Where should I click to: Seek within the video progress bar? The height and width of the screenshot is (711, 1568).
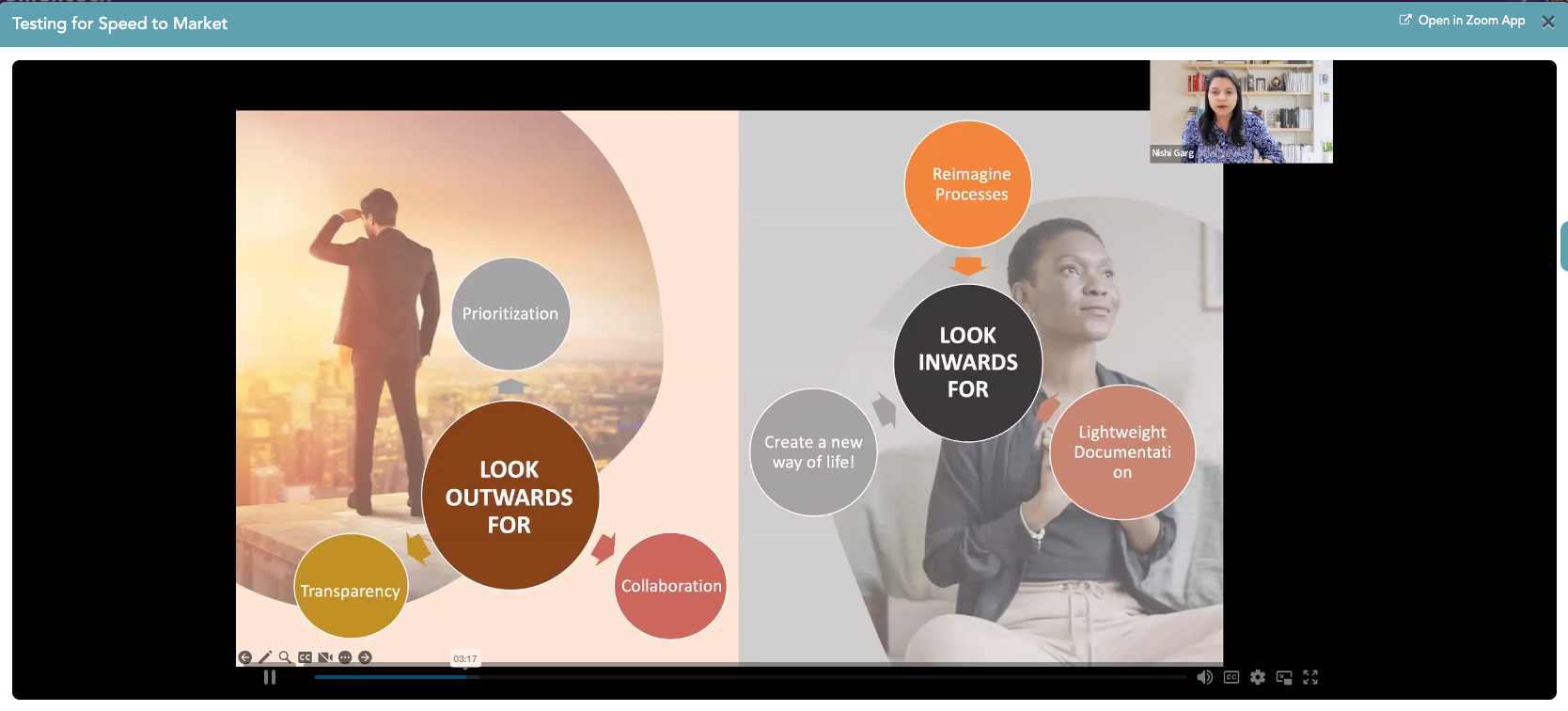tap(752, 676)
